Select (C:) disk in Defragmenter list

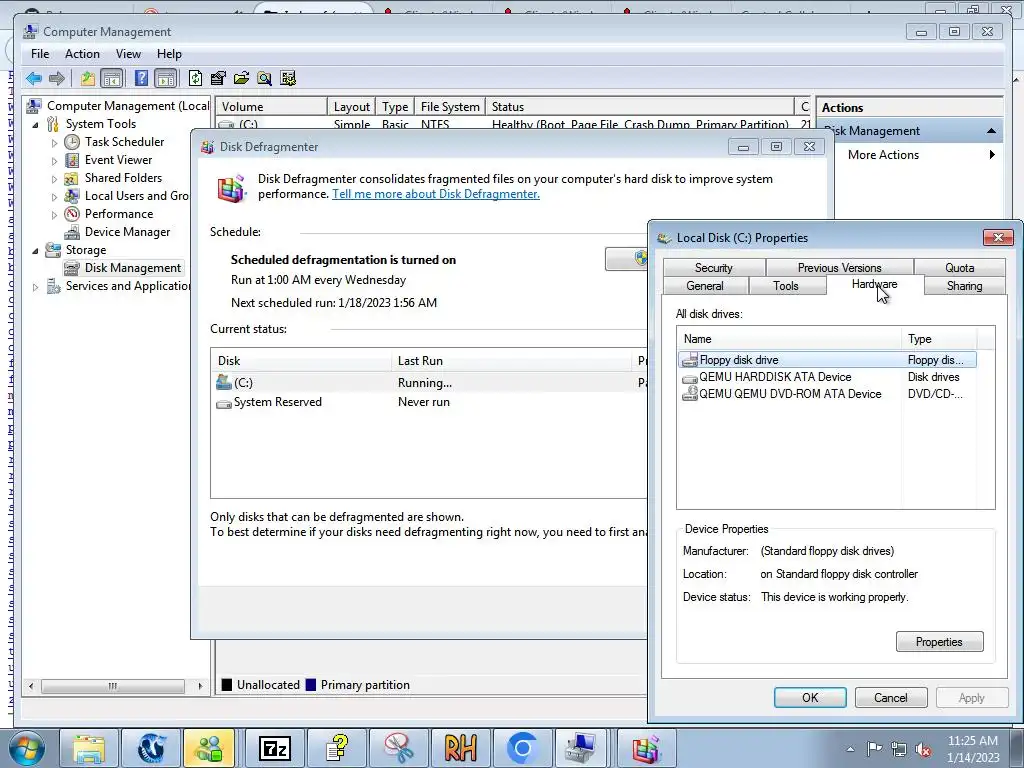point(429,383)
